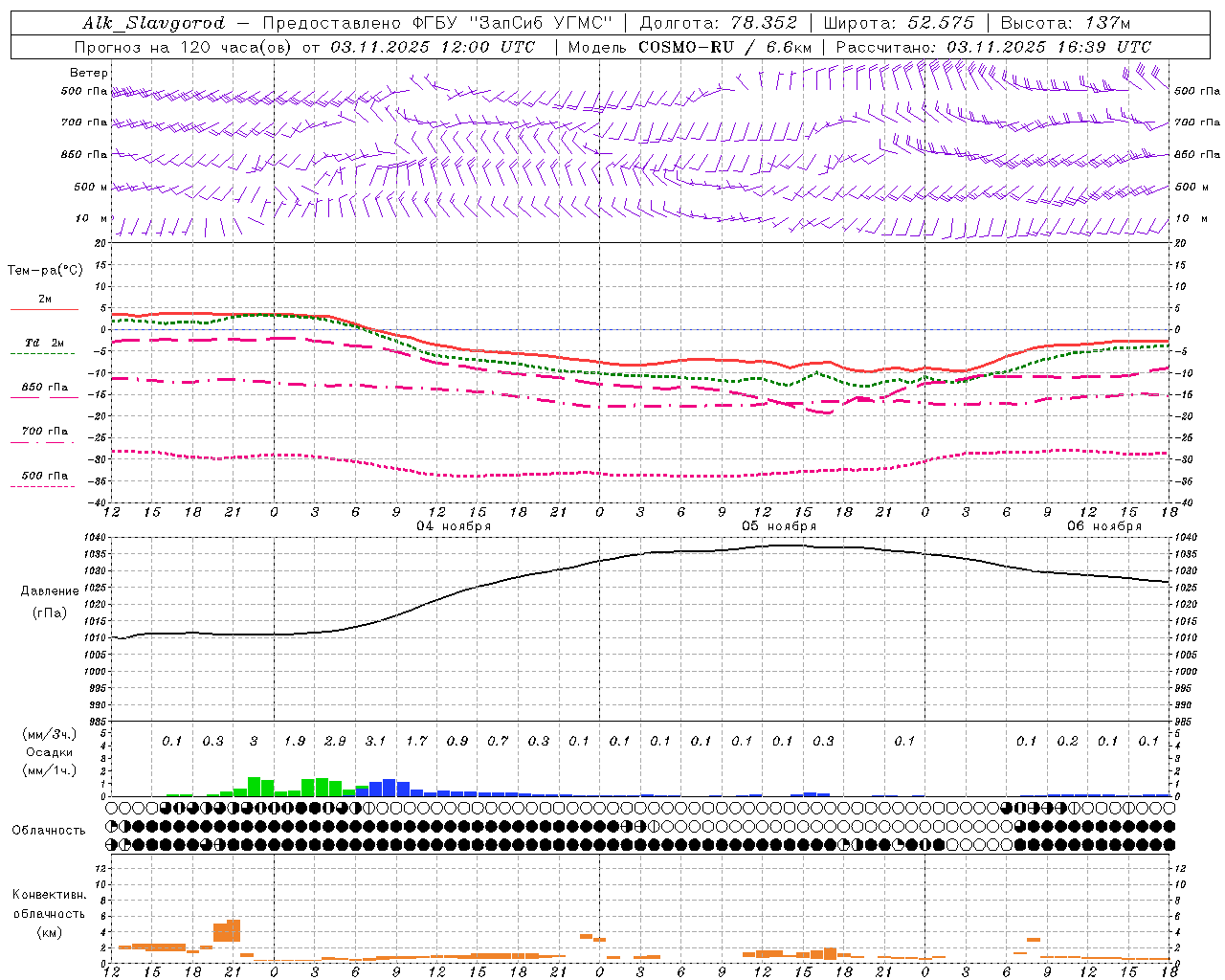Click the 3-hour precipitation value 0.2
The height and width of the screenshot is (980, 1225).
pyautogui.click(x=1067, y=741)
